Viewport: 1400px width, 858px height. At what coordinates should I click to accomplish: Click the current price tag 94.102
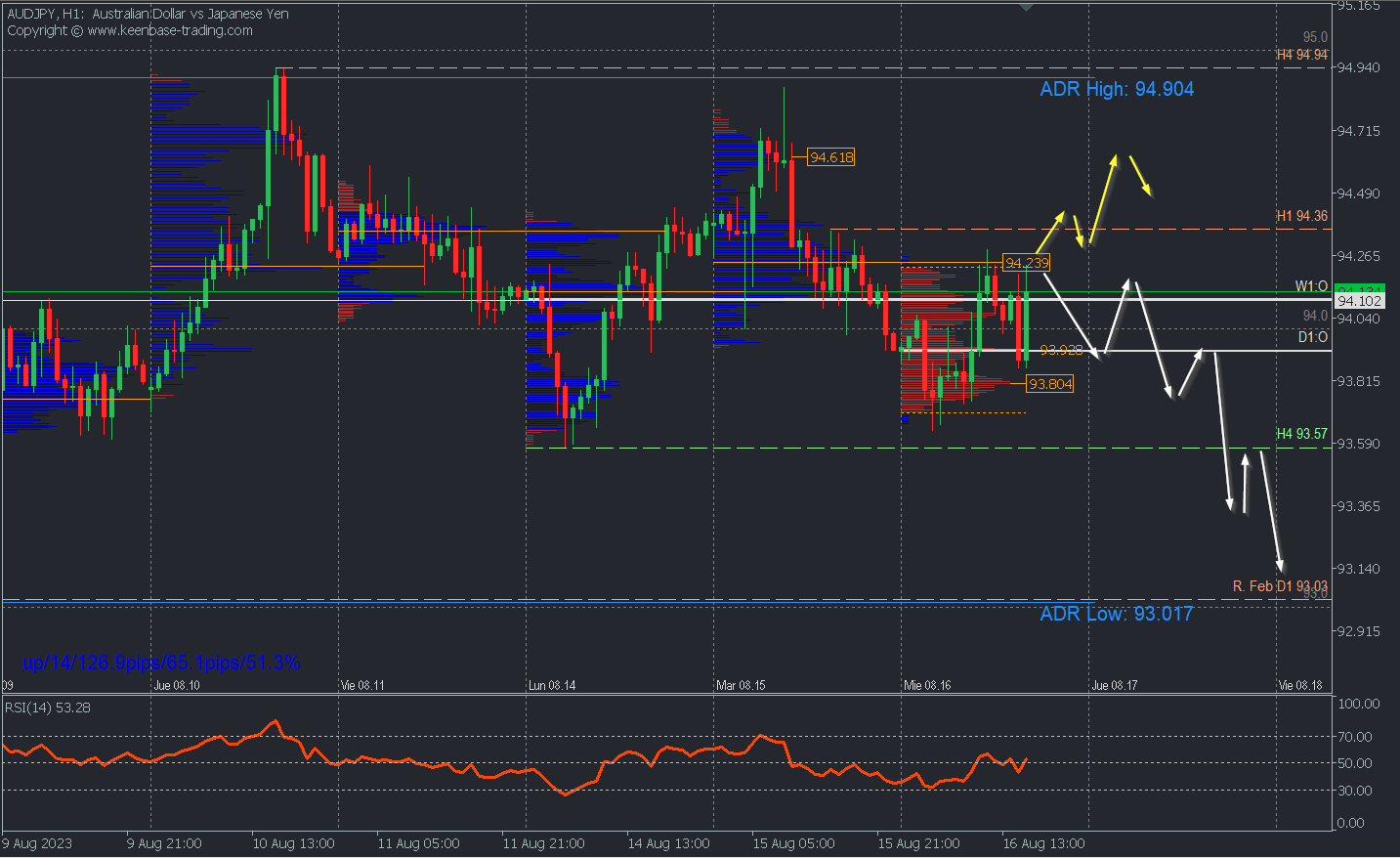pyautogui.click(x=1359, y=301)
